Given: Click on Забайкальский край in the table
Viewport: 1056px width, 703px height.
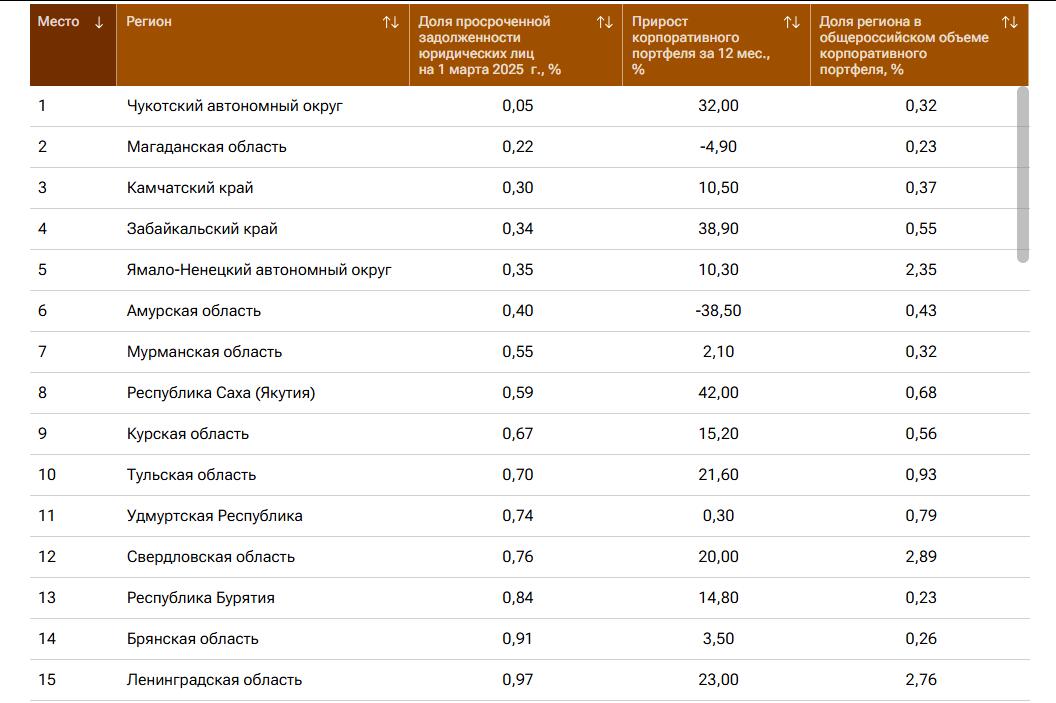Looking at the screenshot, I should [202, 229].
